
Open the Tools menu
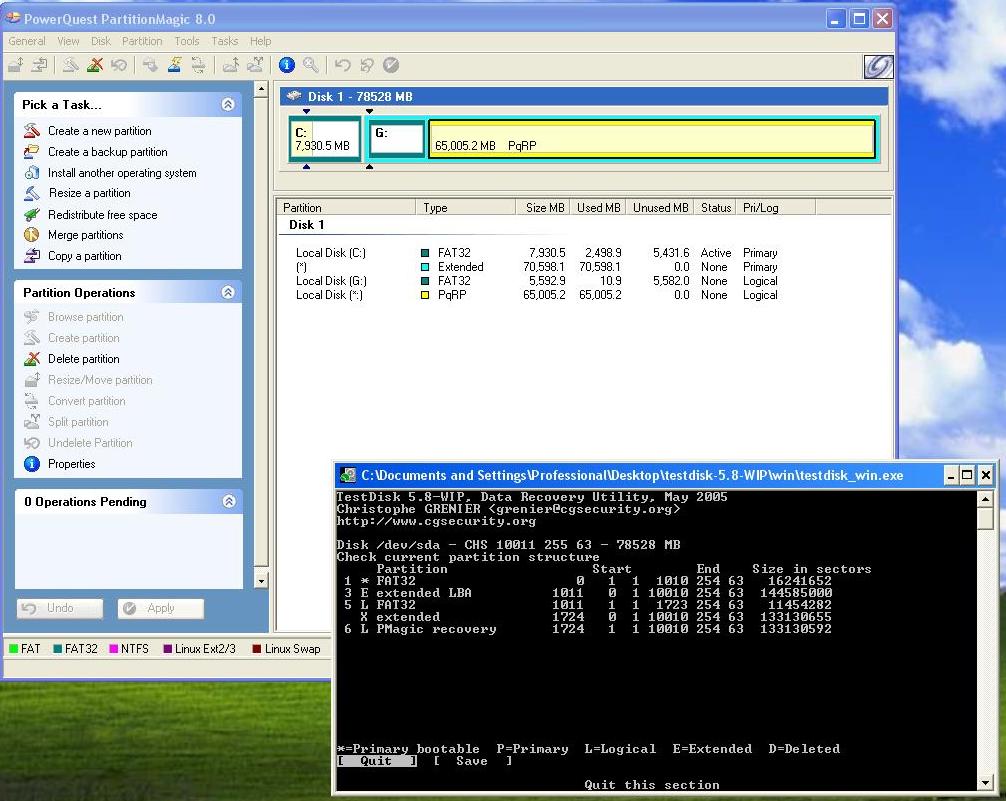[x=187, y=41]
